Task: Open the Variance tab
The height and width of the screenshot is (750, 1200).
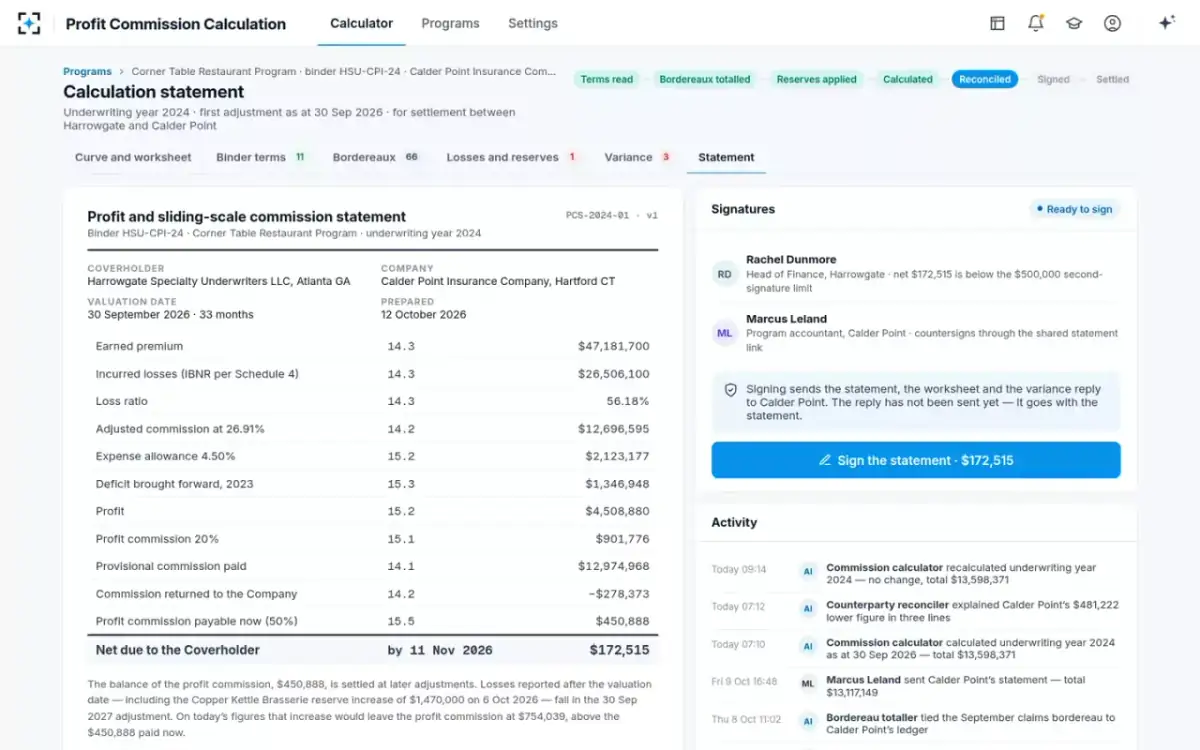Action: (637, 157)
